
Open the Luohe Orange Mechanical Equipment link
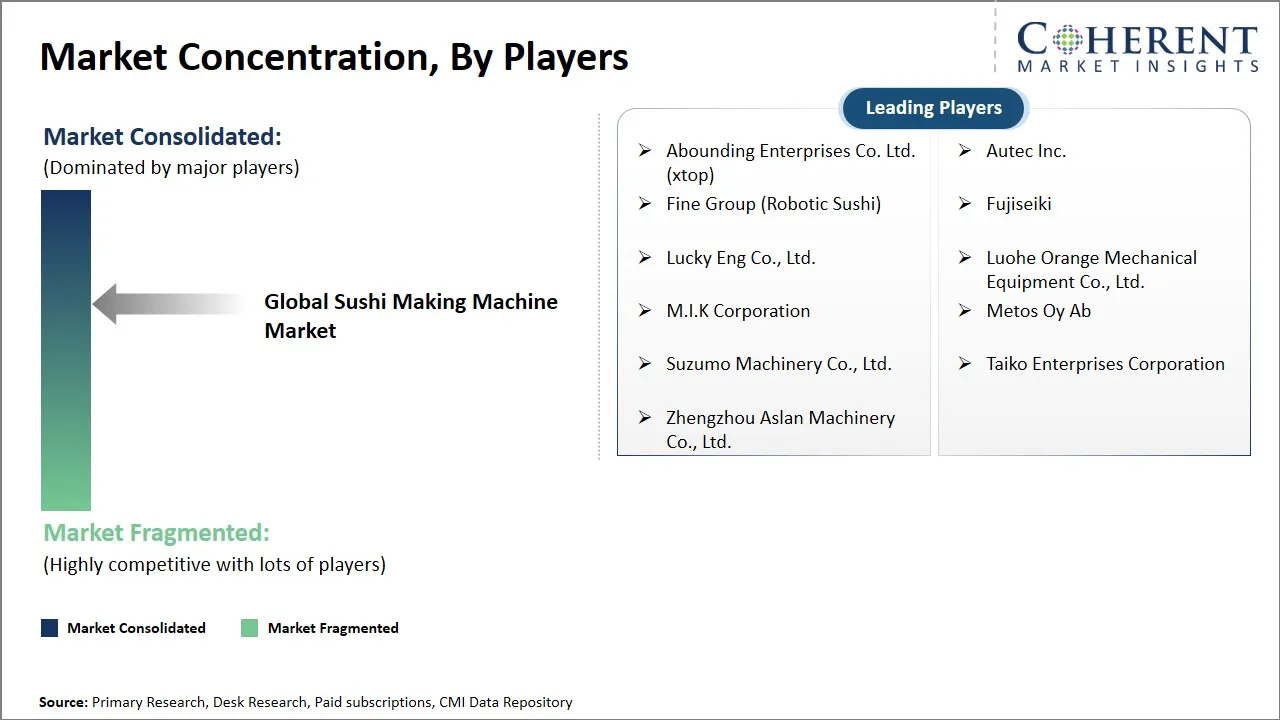tap(1091, 269)
